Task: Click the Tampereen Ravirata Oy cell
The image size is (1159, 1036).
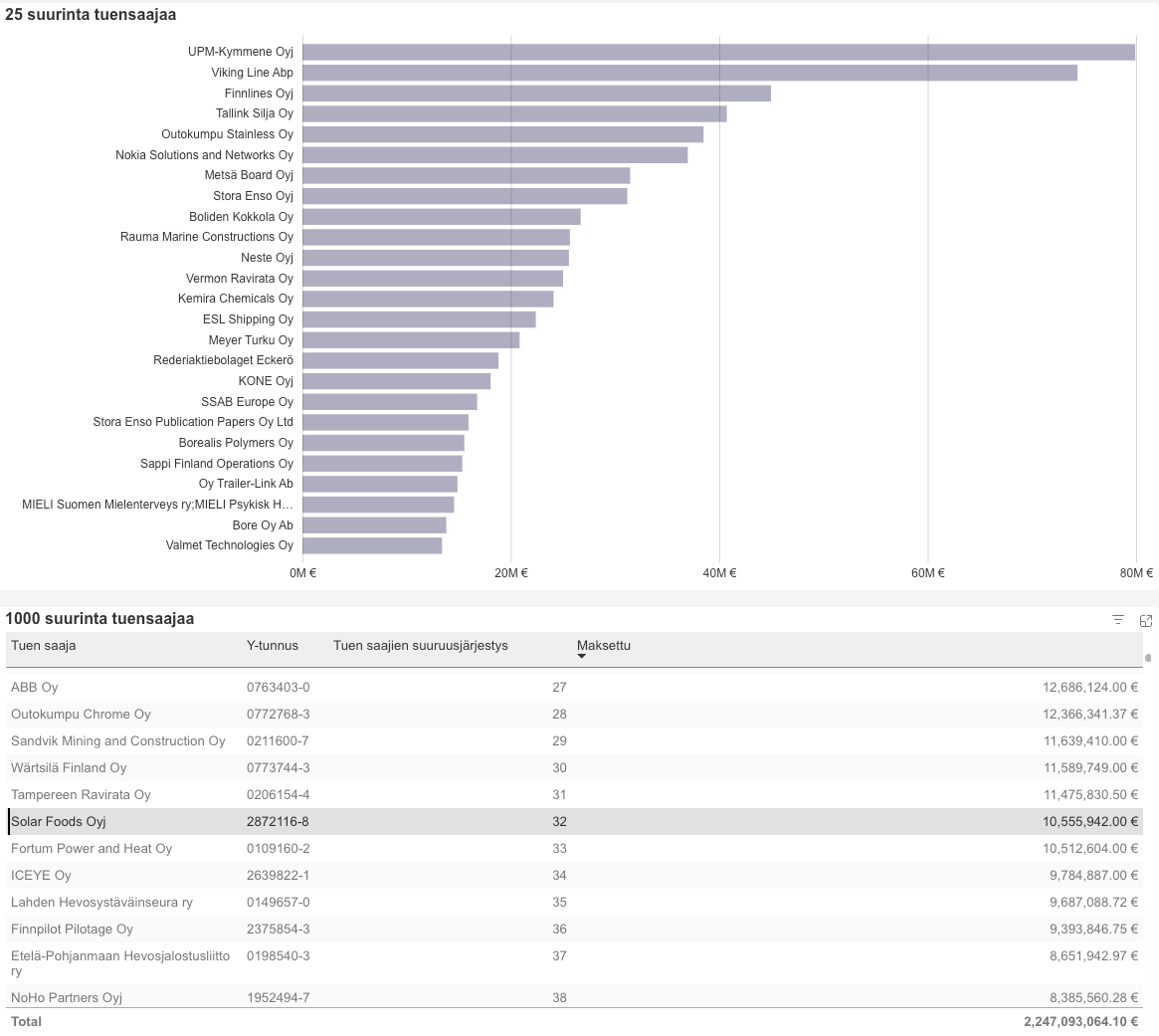Action: pos(81,795)
